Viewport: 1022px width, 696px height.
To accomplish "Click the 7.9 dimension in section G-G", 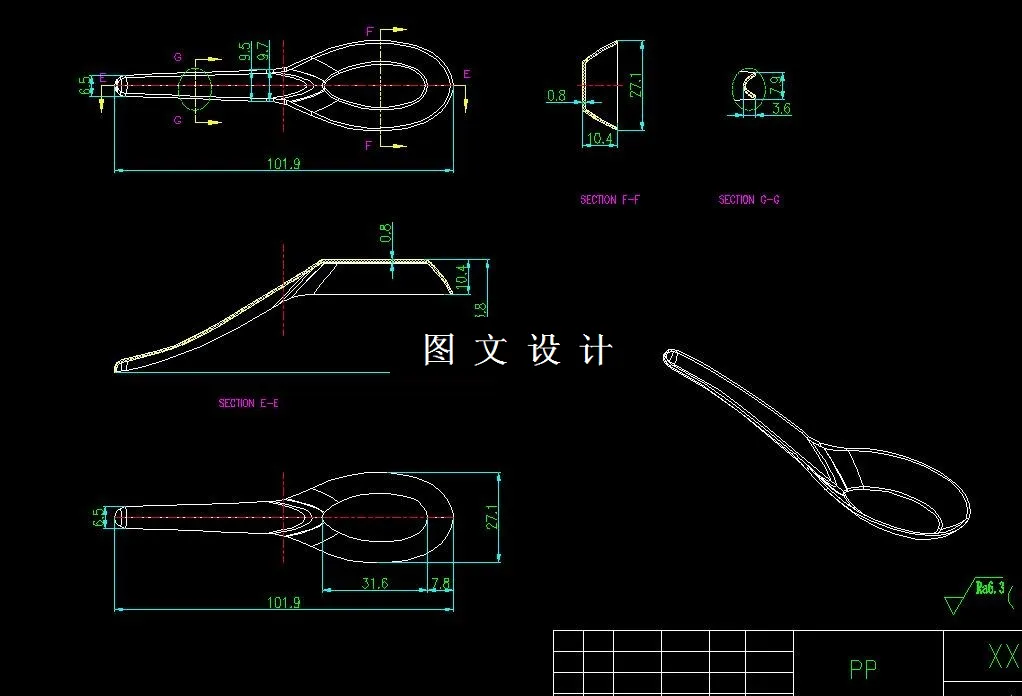I will 774,85.
